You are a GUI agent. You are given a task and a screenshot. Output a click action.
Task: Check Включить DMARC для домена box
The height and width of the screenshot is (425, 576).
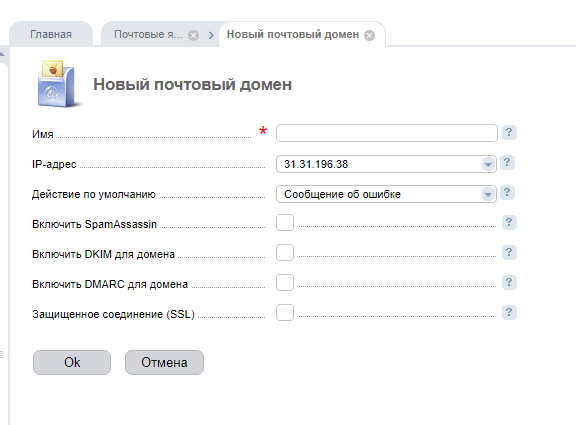click(x=285, y=283)
